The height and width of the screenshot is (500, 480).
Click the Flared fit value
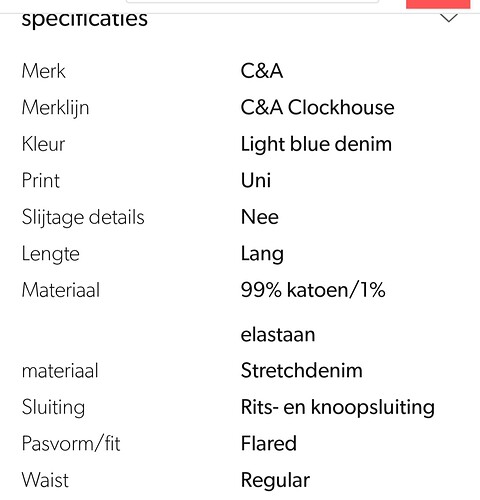[269, 444]
